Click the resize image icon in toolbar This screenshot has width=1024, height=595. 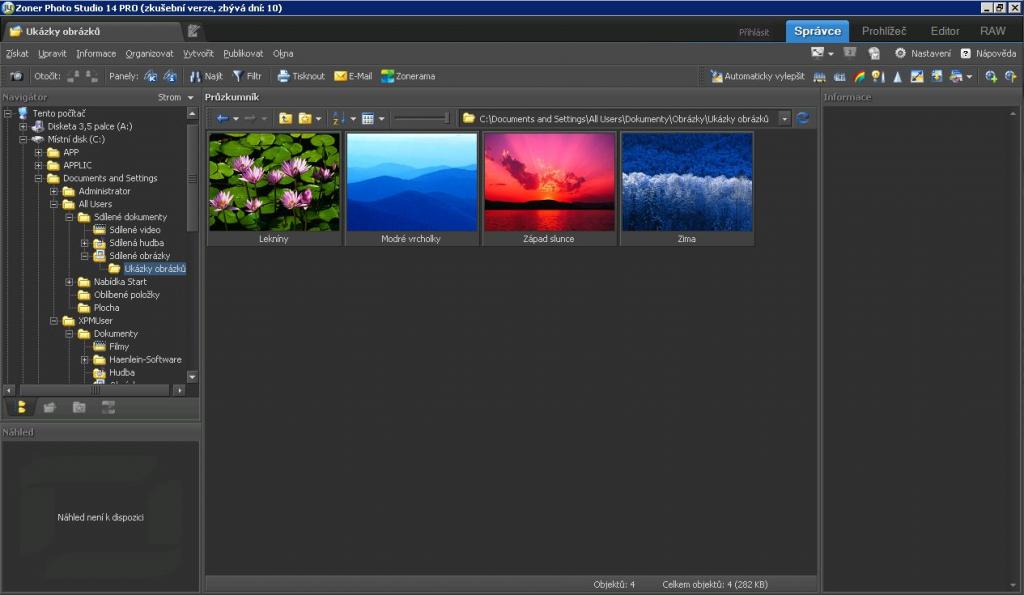(917, 77)
